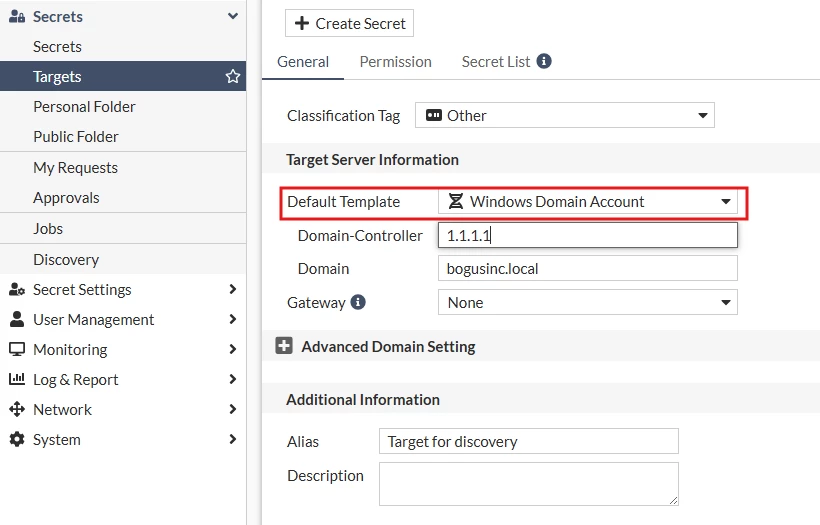Open the System menu label
This screenshot has height=525, width=820.
point(57,440)
